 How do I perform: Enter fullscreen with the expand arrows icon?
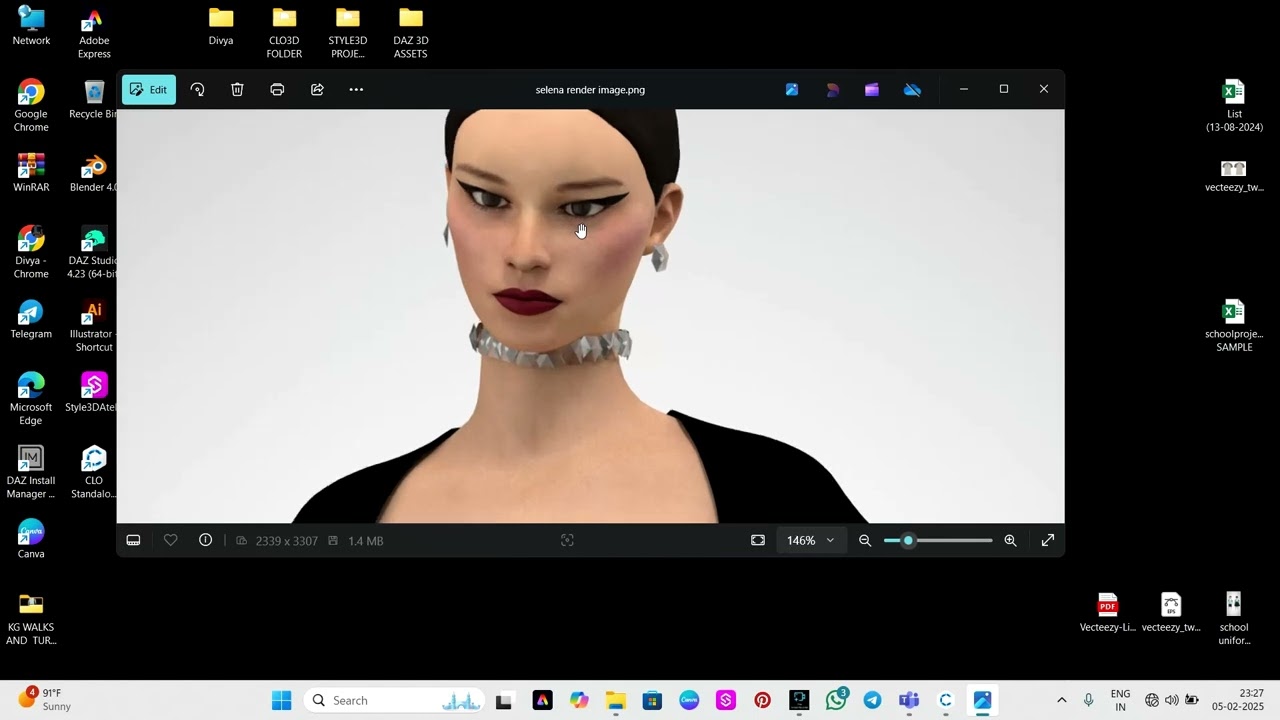(1048, 540)
